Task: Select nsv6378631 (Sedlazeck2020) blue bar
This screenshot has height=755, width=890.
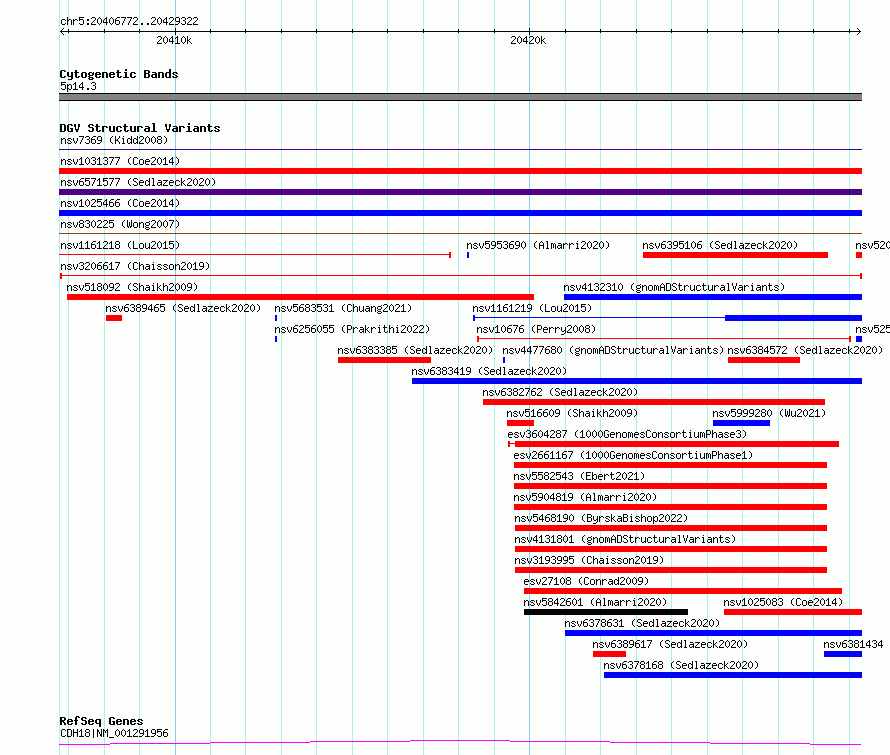Action: click(713, 633)
